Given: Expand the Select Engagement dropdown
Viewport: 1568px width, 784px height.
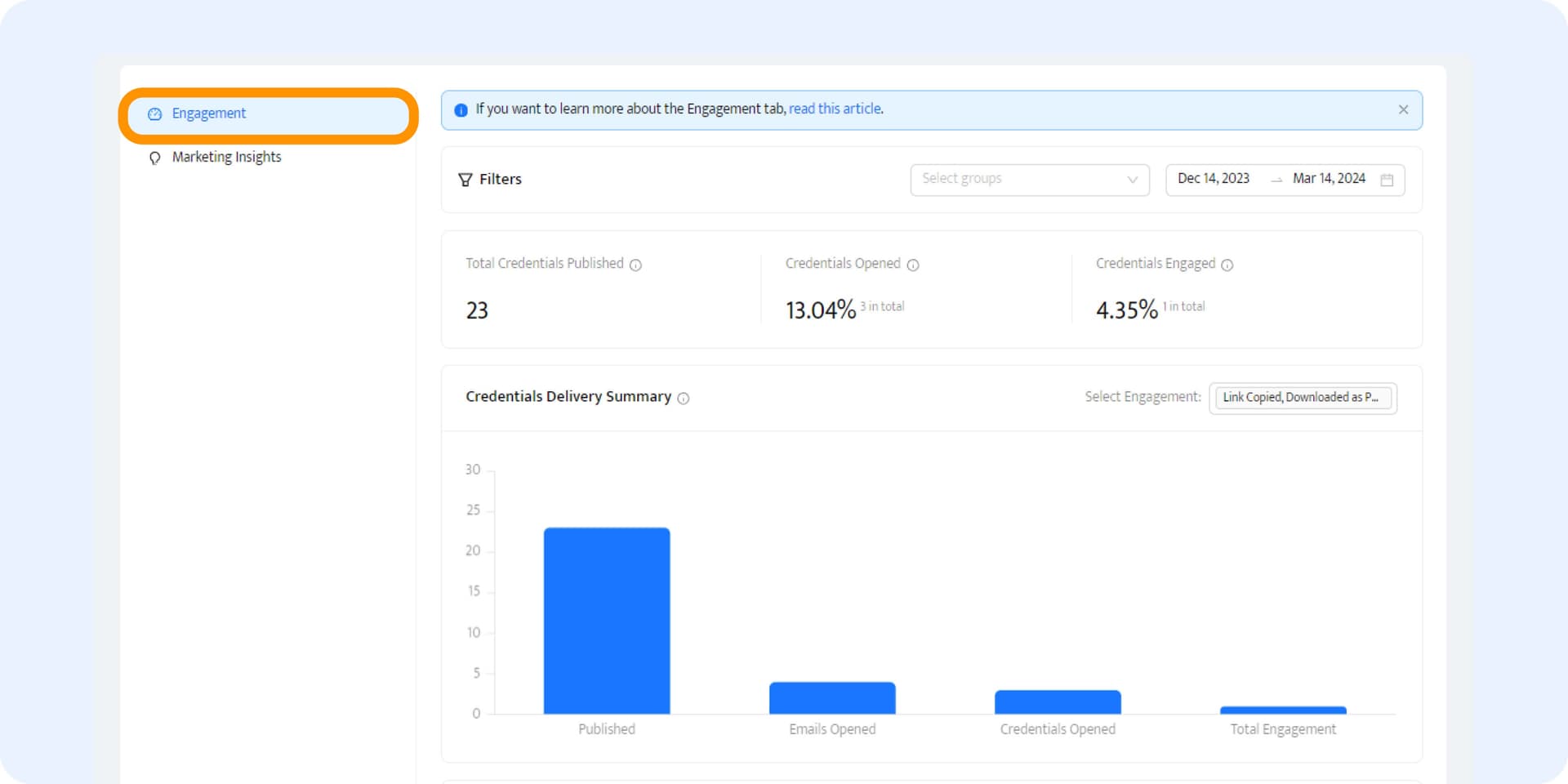Looking at the screenshot, I should pyautogui.click(x=1303, y=398).
